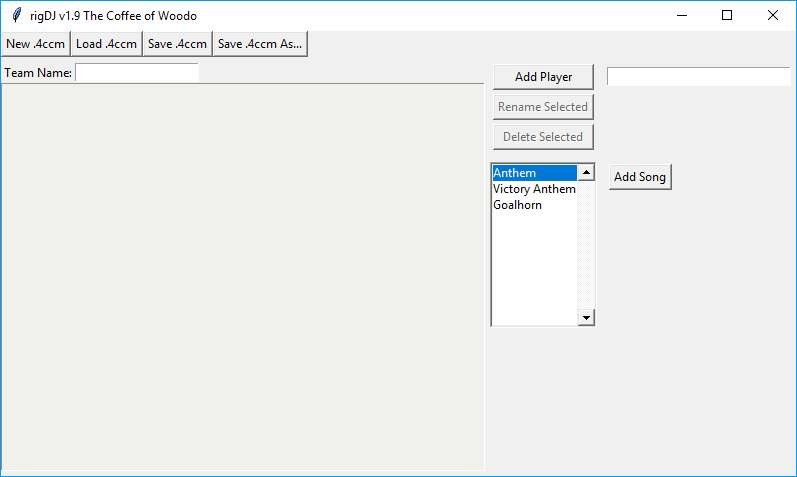The width and height of the screenshot is (797, 477).
Task: Maximize the rigDJ window
Action: (727, 15)
